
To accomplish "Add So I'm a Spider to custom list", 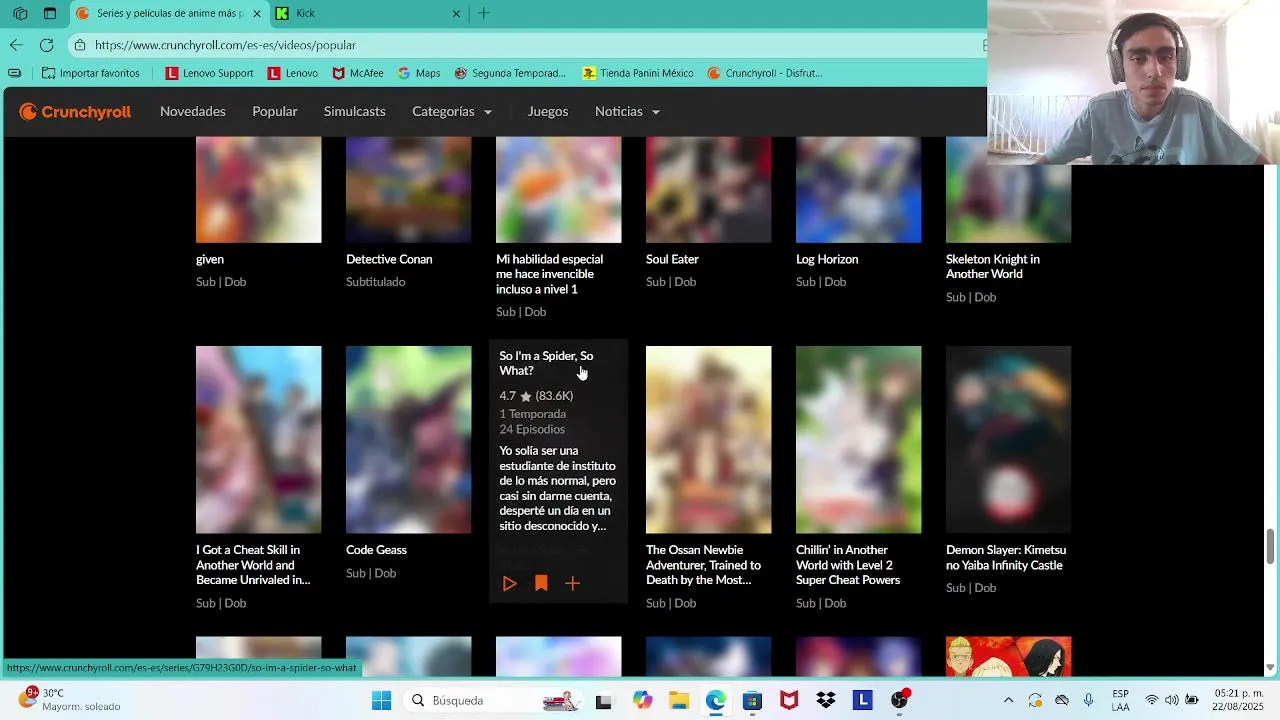I will pos(572,583).
